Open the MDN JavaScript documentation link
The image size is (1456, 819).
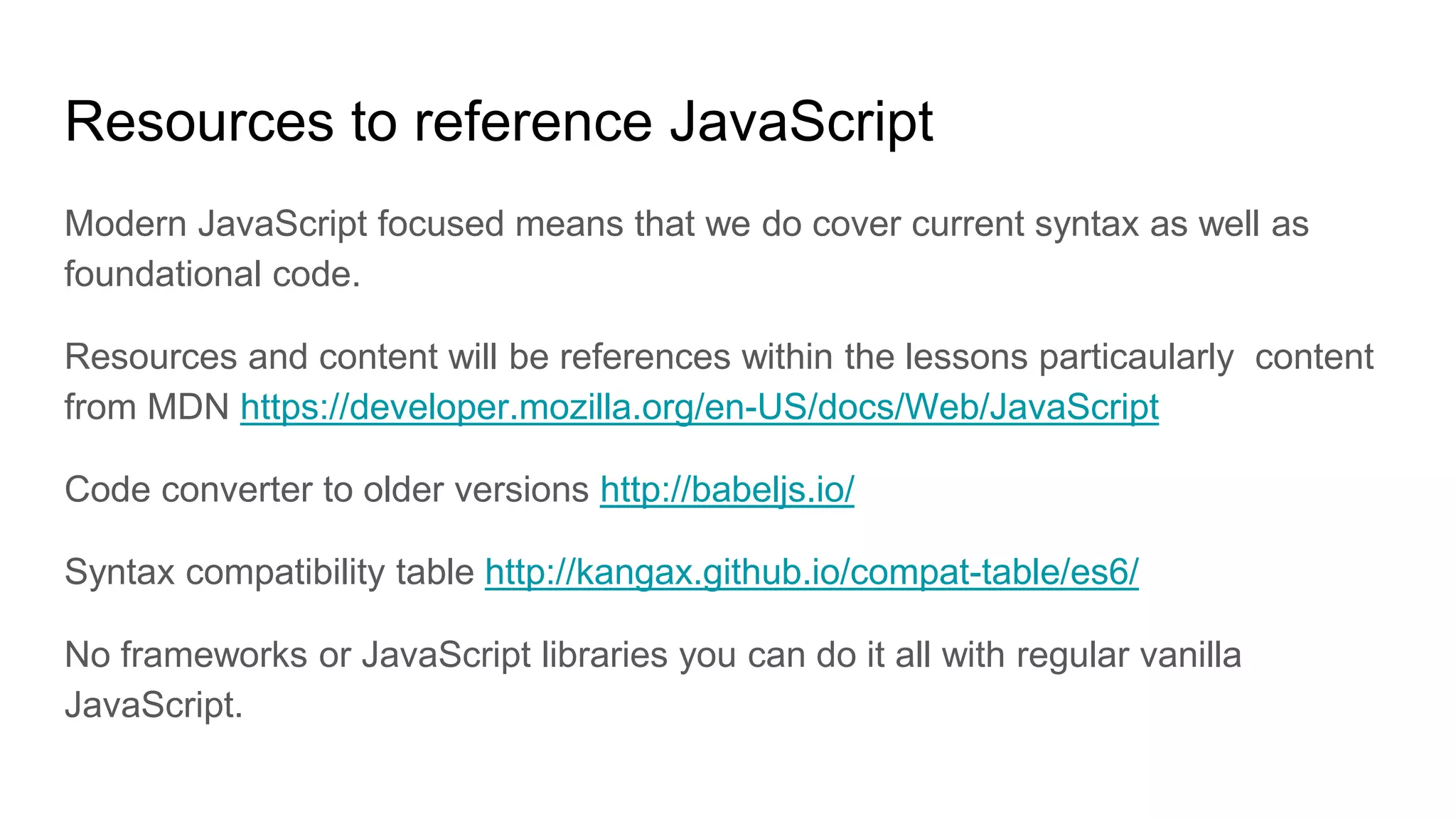pyautogui.click(x=700, y=408)
